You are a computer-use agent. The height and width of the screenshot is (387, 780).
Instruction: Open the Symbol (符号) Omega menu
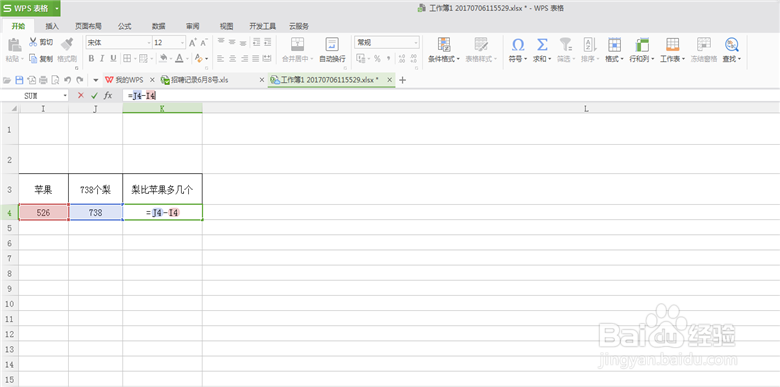[518, 50]
